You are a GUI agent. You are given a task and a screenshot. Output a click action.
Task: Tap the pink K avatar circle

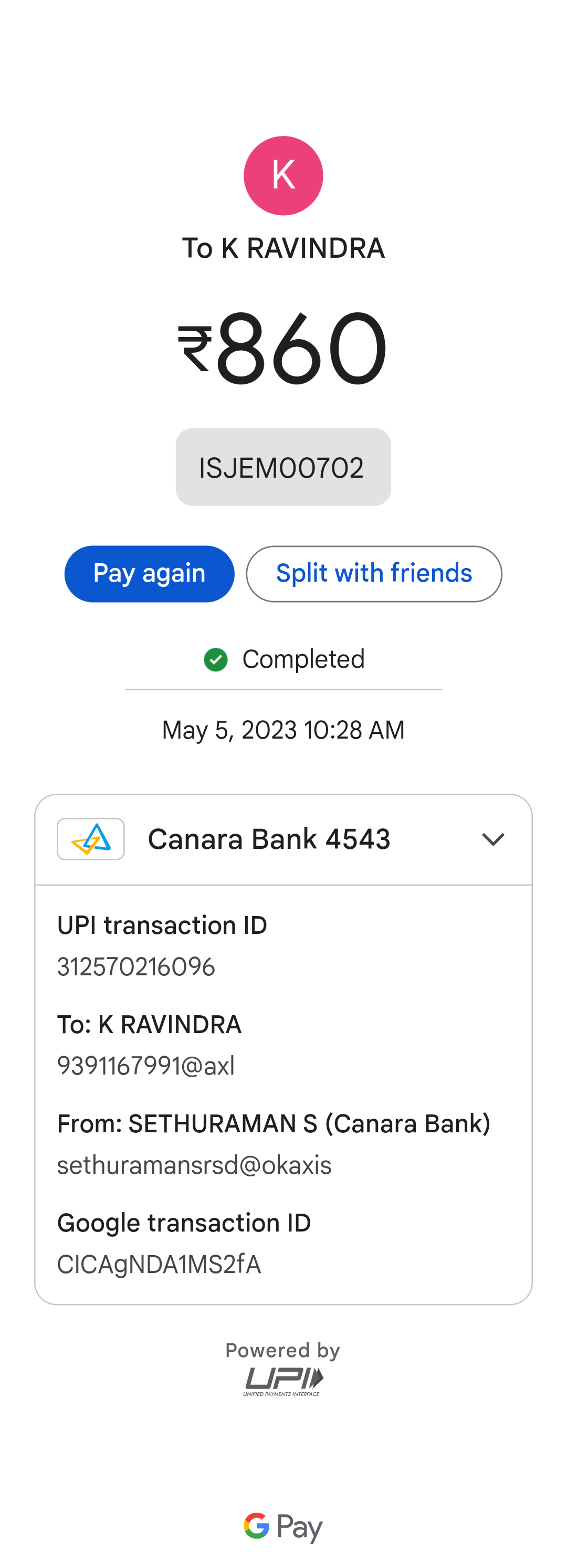pos(283,175)
